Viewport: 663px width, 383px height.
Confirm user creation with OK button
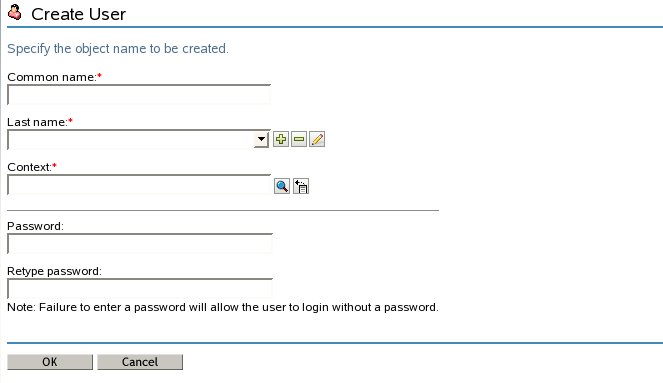coord(50,362)
